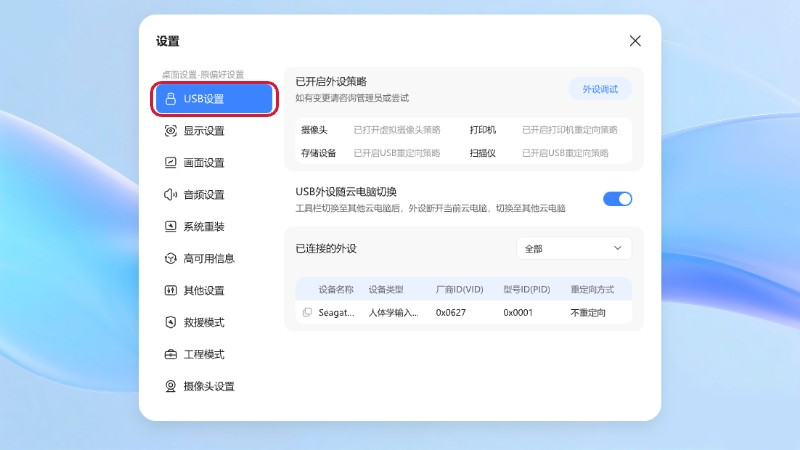
Task: Click the 系统重装 icon in sidebar
Action: pyautogui.click(x=170, y=227)
